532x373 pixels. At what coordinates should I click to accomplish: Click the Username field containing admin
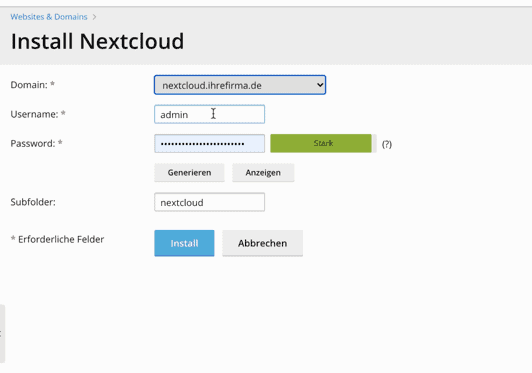209,114
